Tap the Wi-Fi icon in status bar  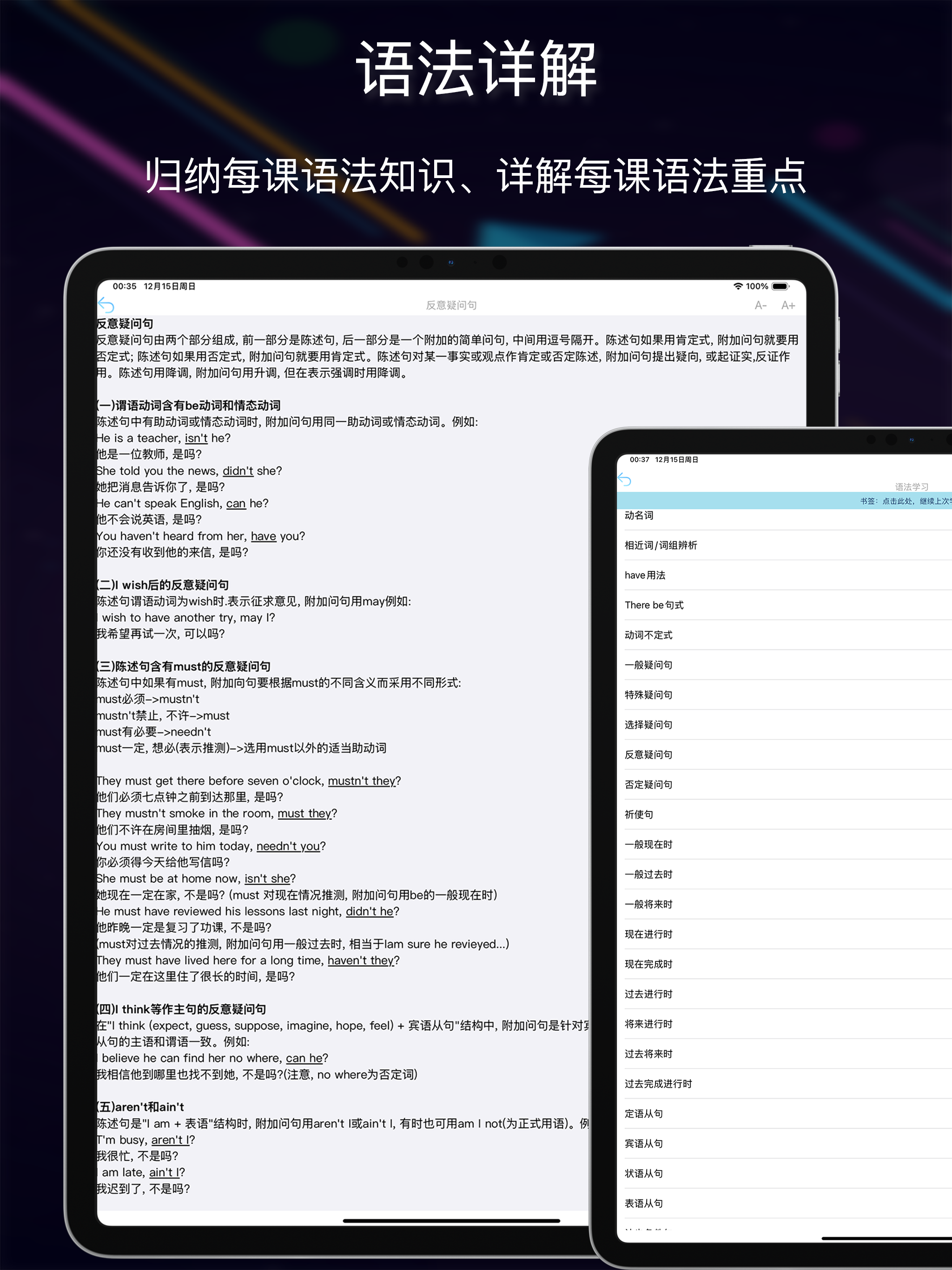tap(738, 286)
